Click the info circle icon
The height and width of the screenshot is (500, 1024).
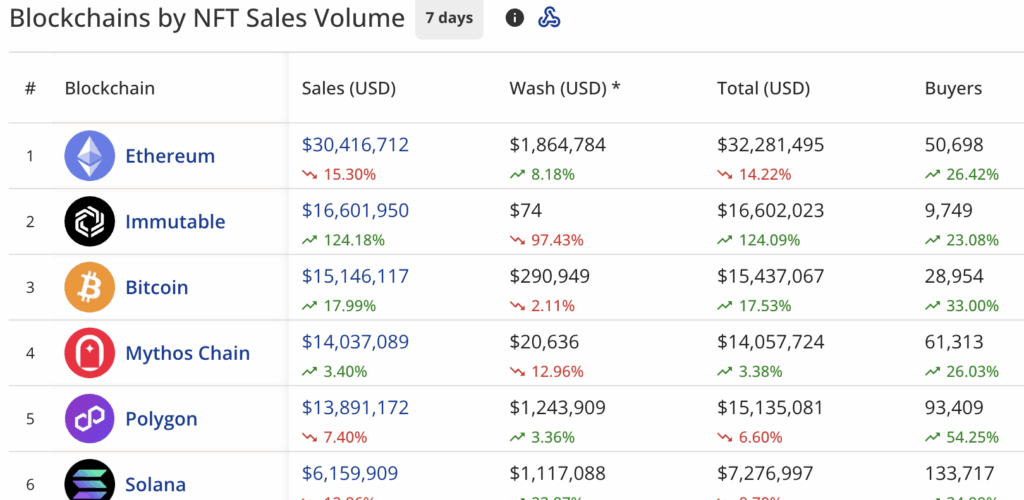pos(515,18)
